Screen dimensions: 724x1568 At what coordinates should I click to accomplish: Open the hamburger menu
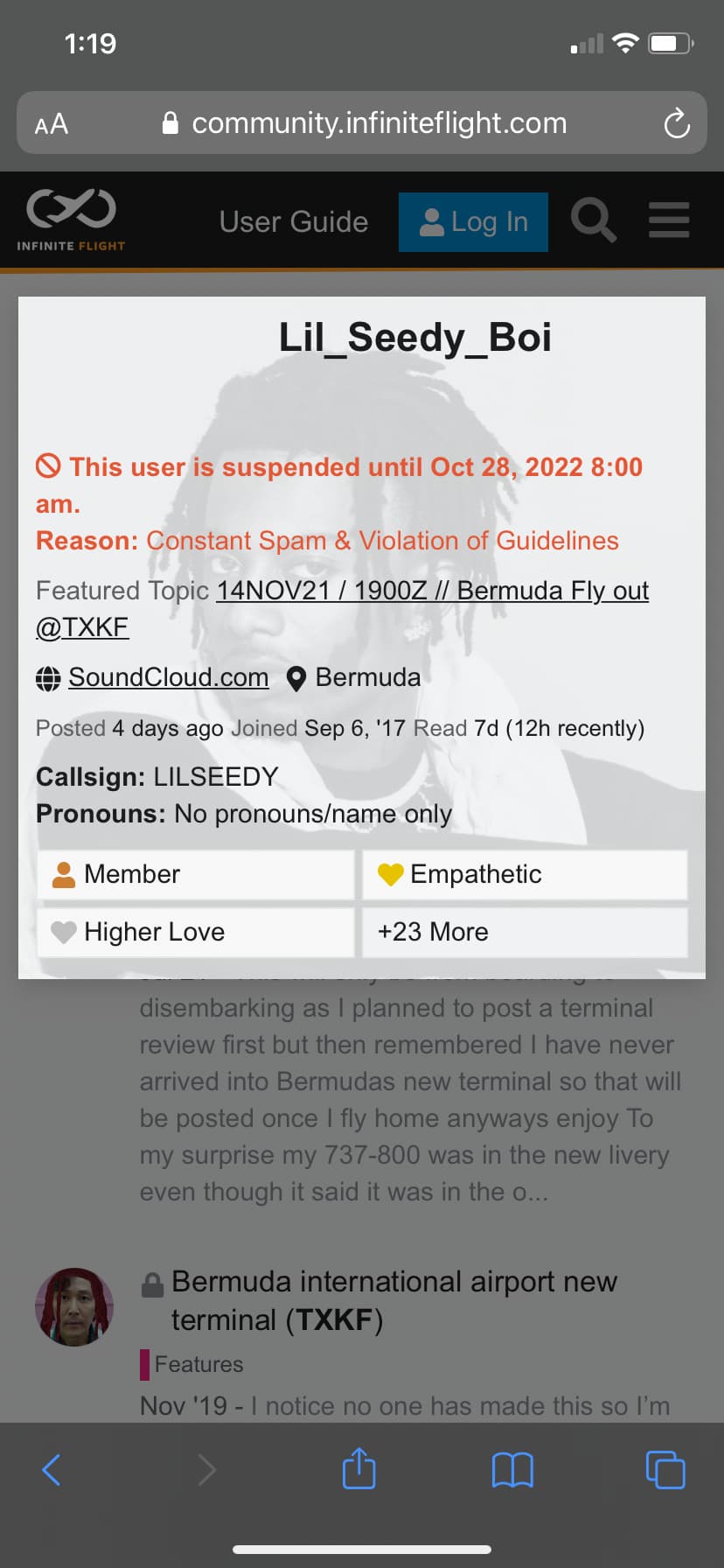[x=669, y=220]
